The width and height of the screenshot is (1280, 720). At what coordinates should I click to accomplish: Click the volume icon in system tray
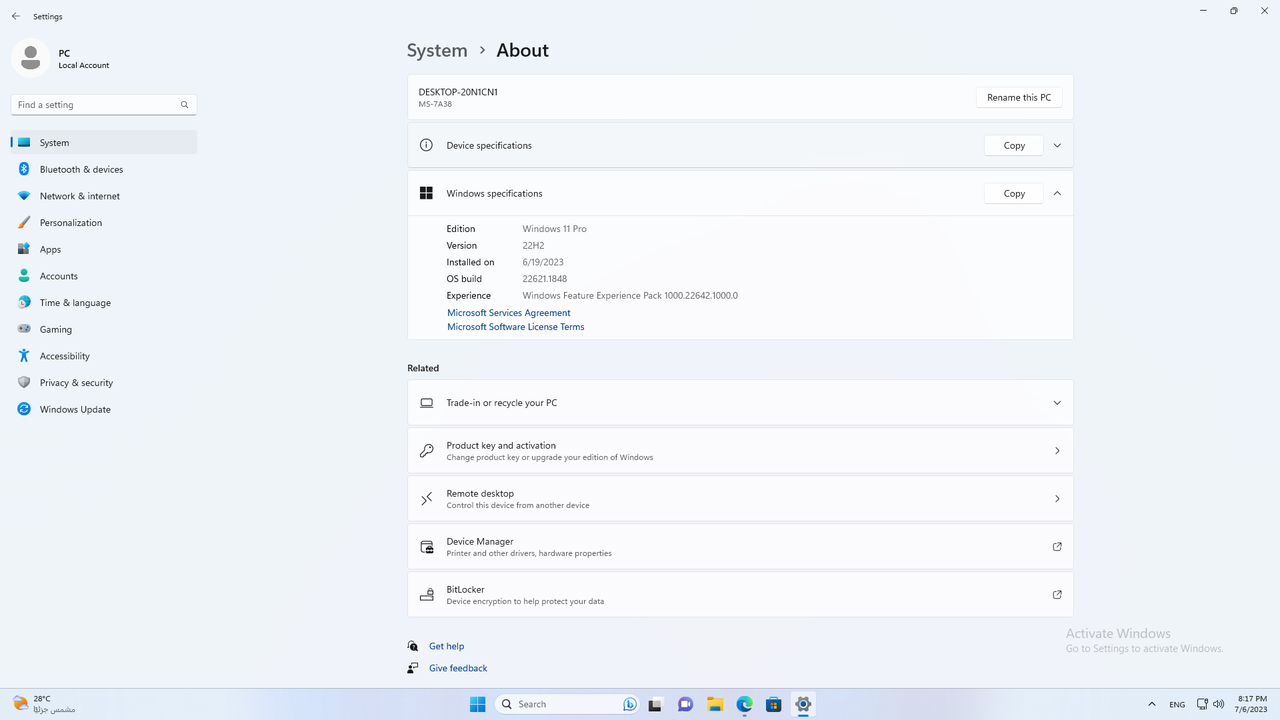coord(1219,704)
